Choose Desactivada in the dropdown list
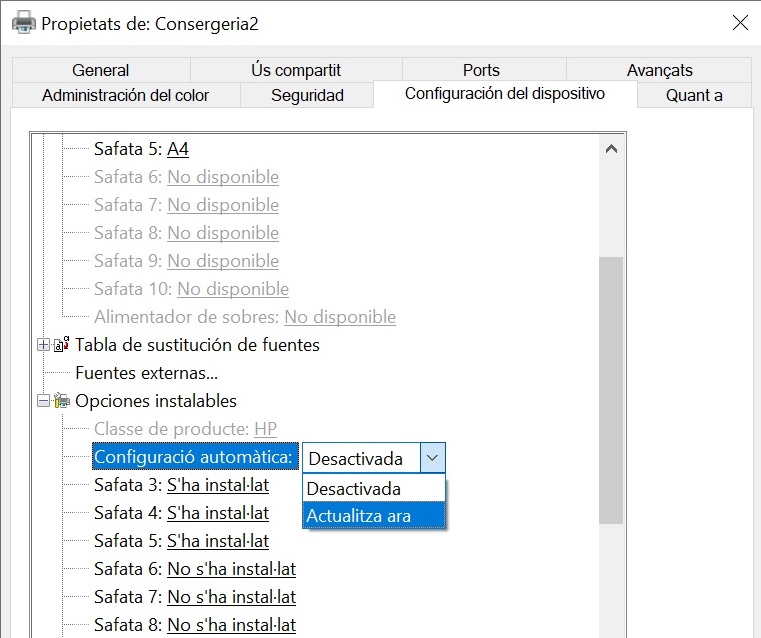Image resolution: width=761 pixels, height=638 pixels. click(374, 489)
